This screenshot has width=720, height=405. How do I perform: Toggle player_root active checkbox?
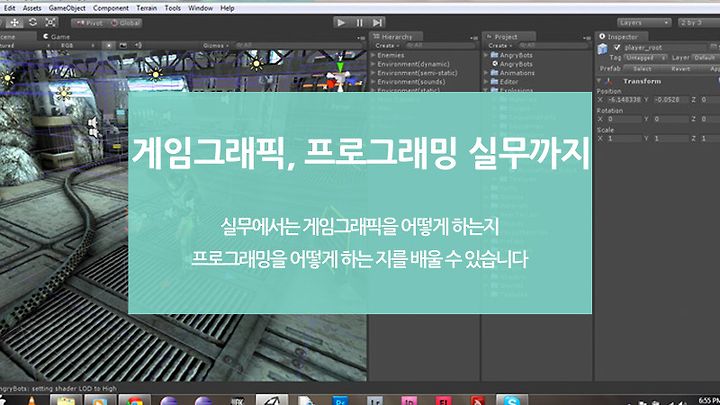coord(617,47)
